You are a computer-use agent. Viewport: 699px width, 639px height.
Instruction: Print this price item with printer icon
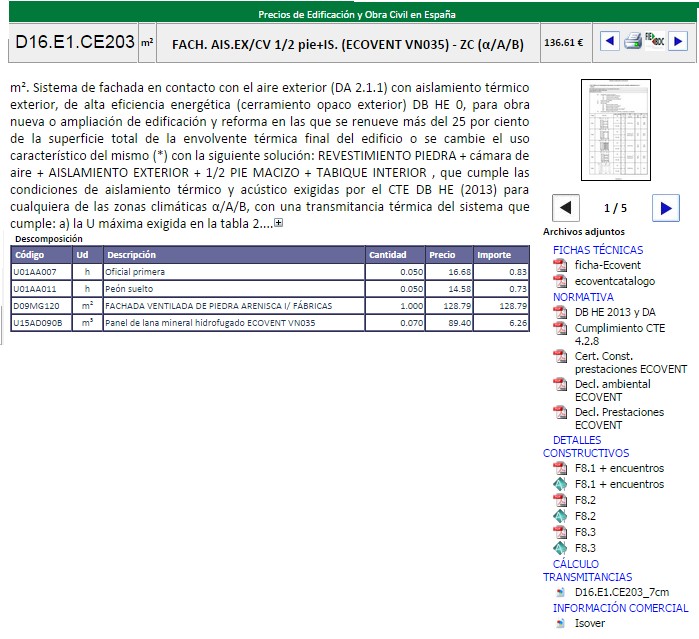click(x=633, y=41)
